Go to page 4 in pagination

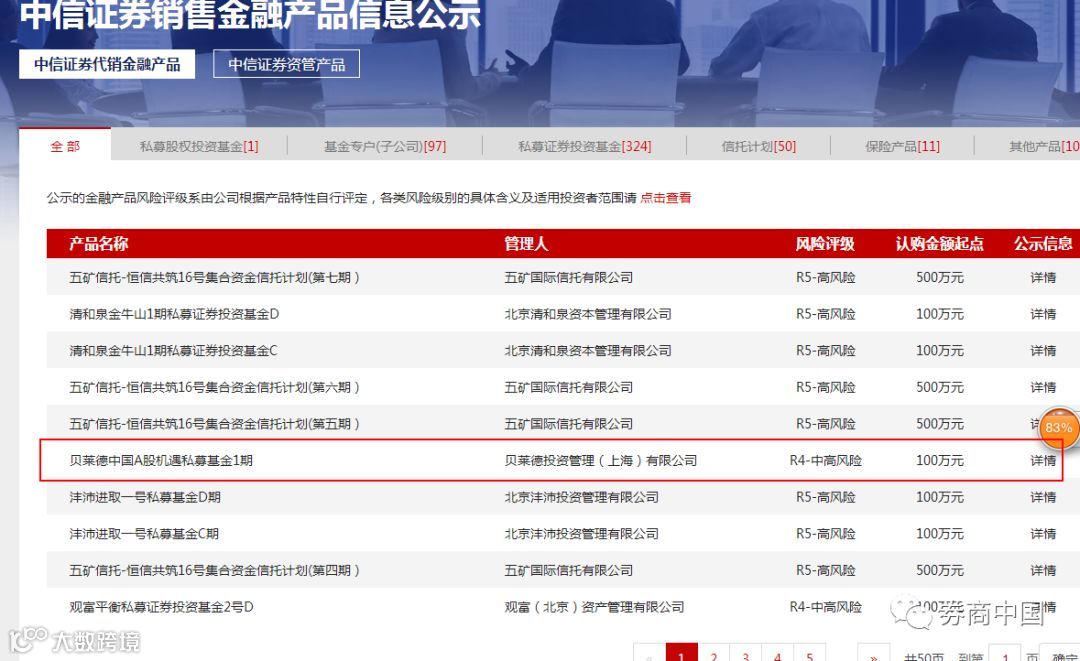[x=778, y=653]
